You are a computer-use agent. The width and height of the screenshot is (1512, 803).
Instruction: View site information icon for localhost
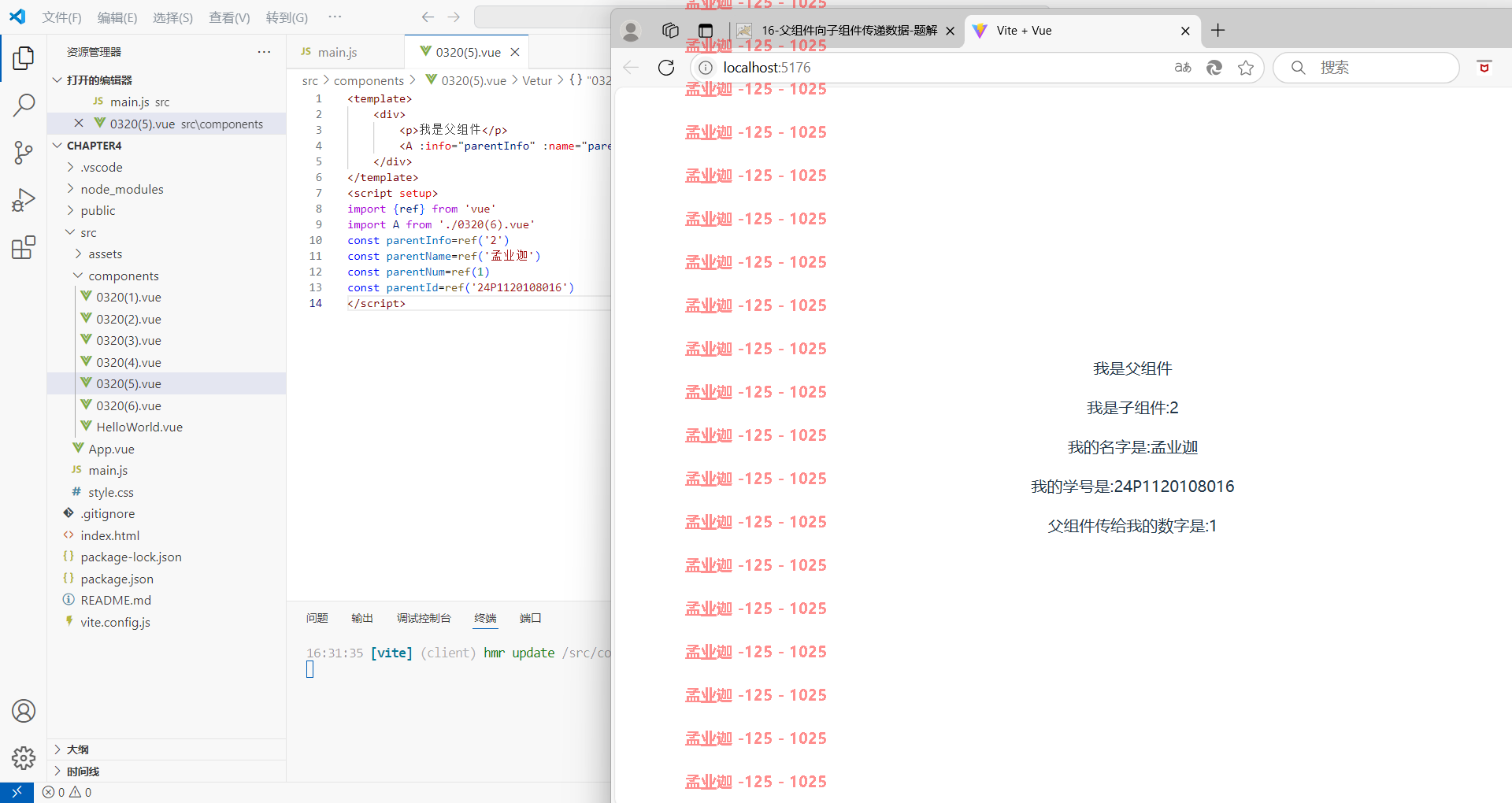coord(706,68)
